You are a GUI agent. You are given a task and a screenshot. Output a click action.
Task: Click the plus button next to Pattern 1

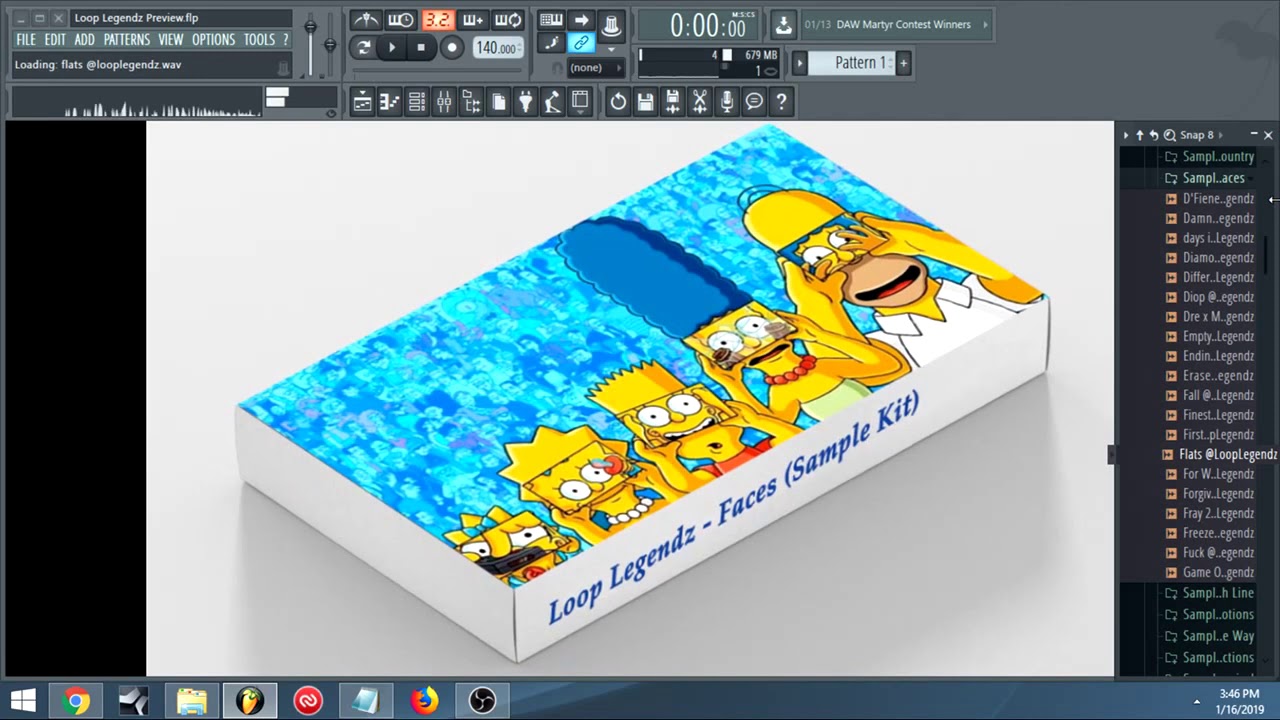click(903, 63)
